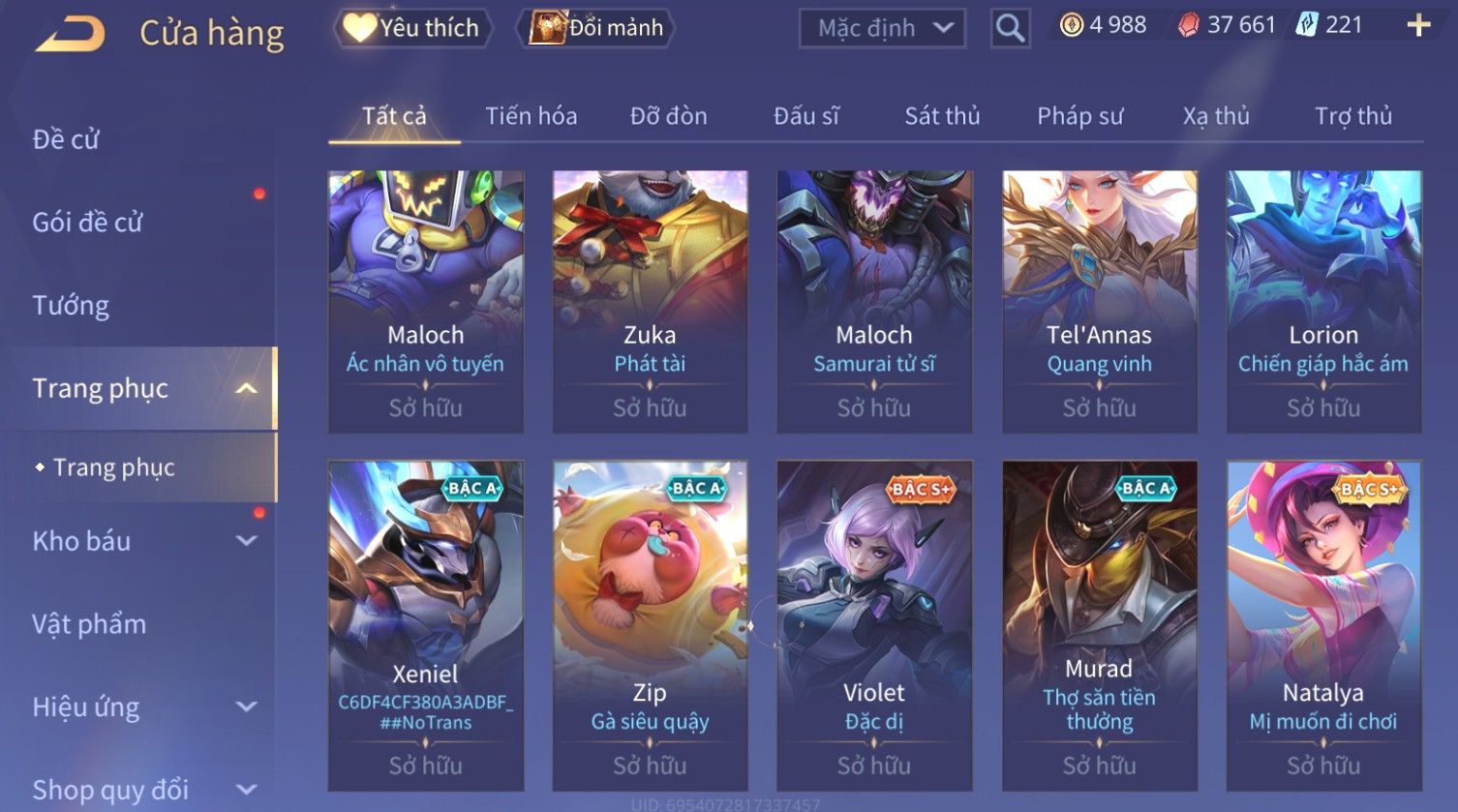Viewport: 1458px width, 812px height.
Task: Switch to the Sát thủ tab
Action: pyautogui.click(x=942, y=116)
